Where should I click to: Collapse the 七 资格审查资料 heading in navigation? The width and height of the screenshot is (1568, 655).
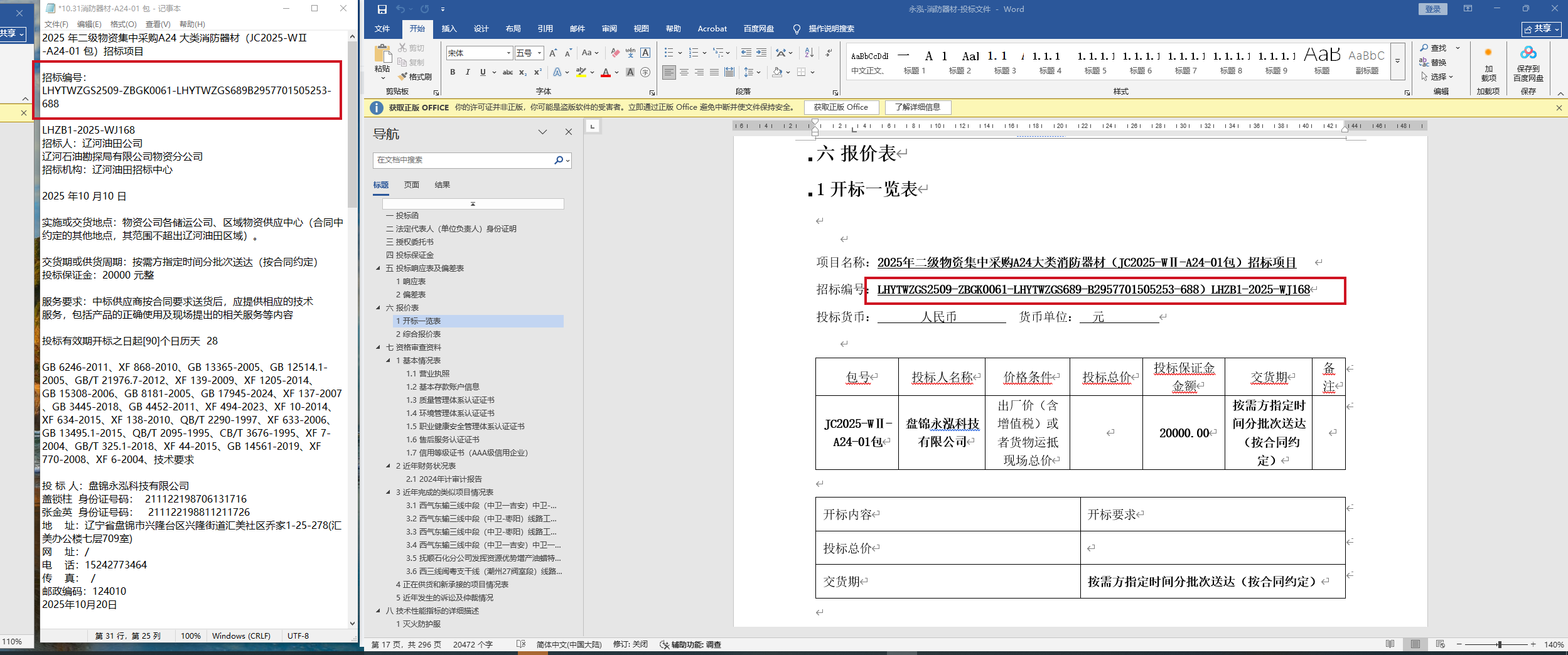coord(378,347)
